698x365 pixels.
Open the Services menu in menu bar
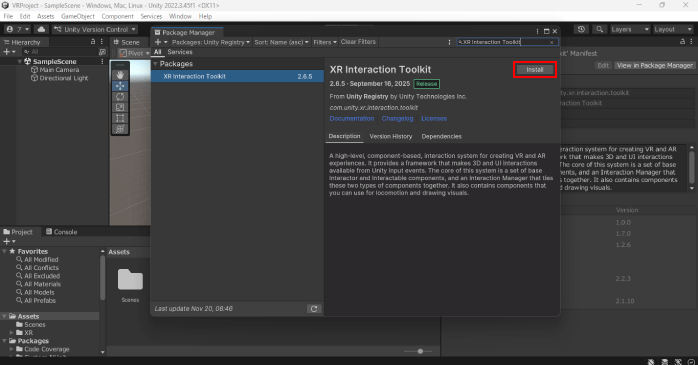(x=151, y=16)
